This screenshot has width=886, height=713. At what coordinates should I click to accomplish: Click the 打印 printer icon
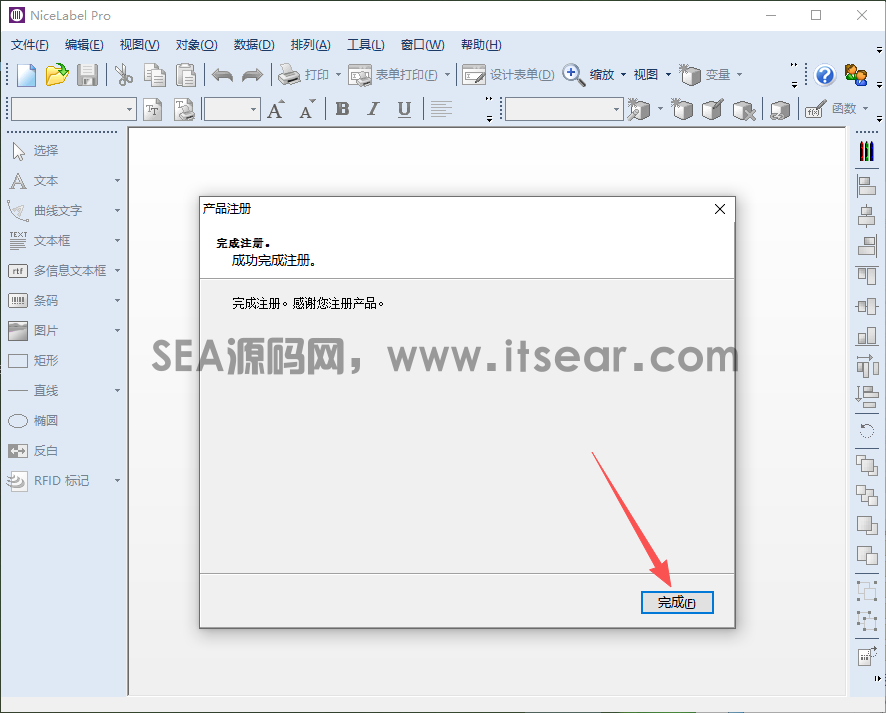(289, 75)
